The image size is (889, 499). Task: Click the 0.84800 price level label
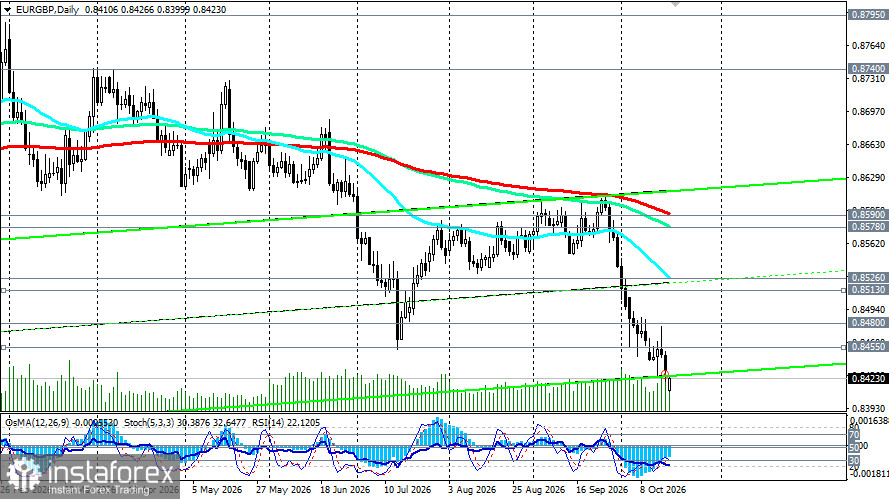point(868,323)
